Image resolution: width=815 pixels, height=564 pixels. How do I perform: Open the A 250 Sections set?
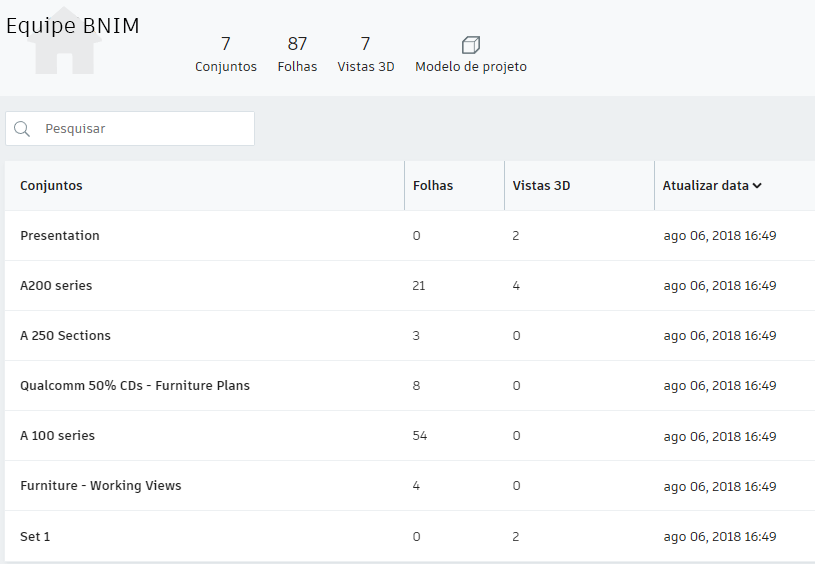[65, 336]
